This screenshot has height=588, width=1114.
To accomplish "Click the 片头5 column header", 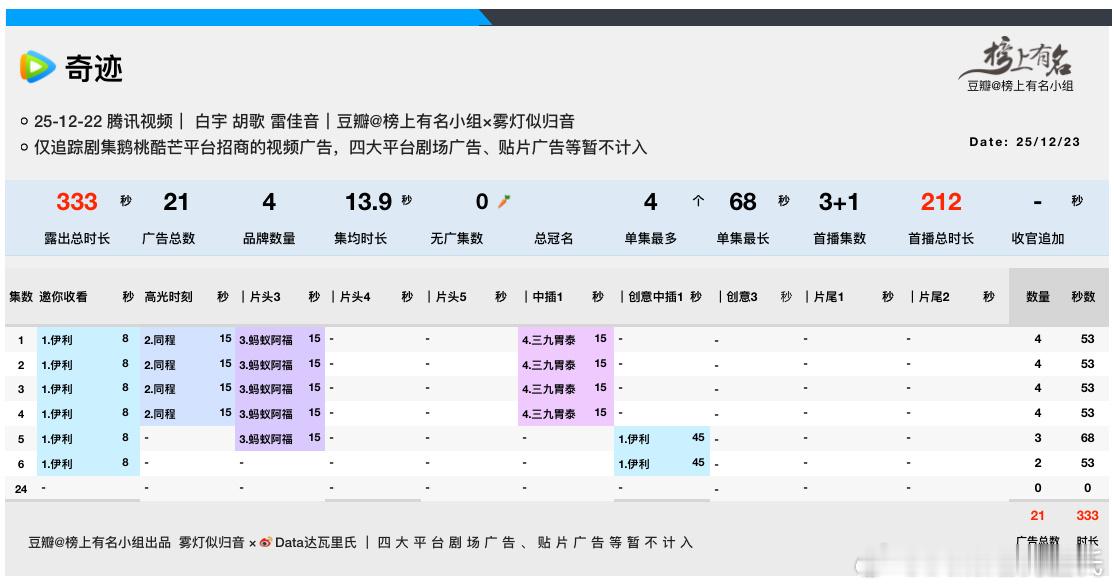I will coord(450,297).
